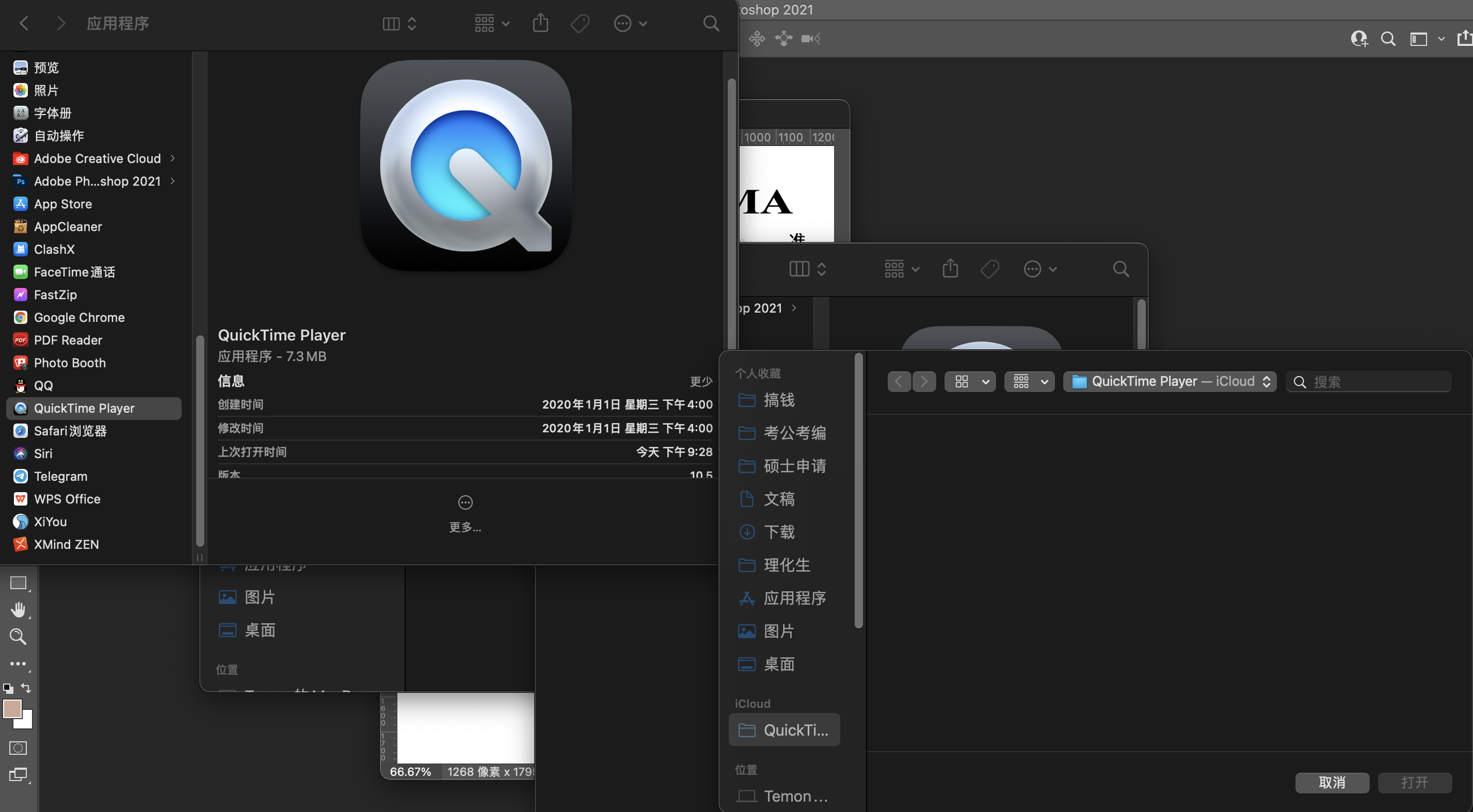Toggle Quick Mask mode
The image size is (1473, 812).
coord(18,748)
